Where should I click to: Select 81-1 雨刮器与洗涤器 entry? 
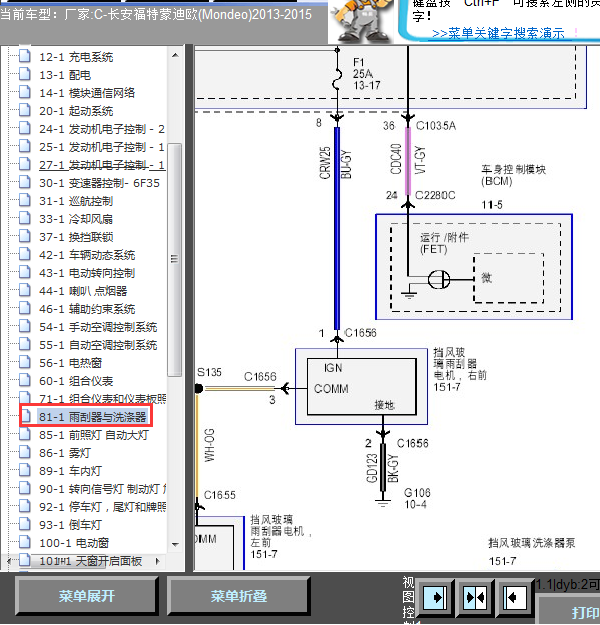[x=92, y=417]
